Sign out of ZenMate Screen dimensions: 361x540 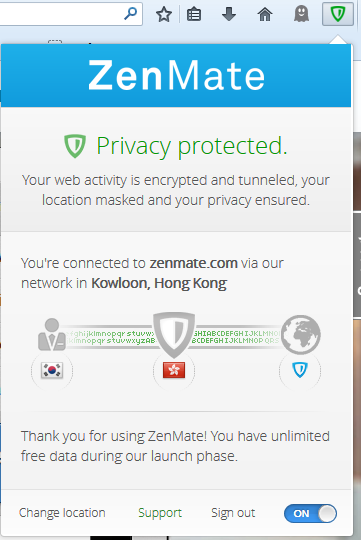[233, 513]
